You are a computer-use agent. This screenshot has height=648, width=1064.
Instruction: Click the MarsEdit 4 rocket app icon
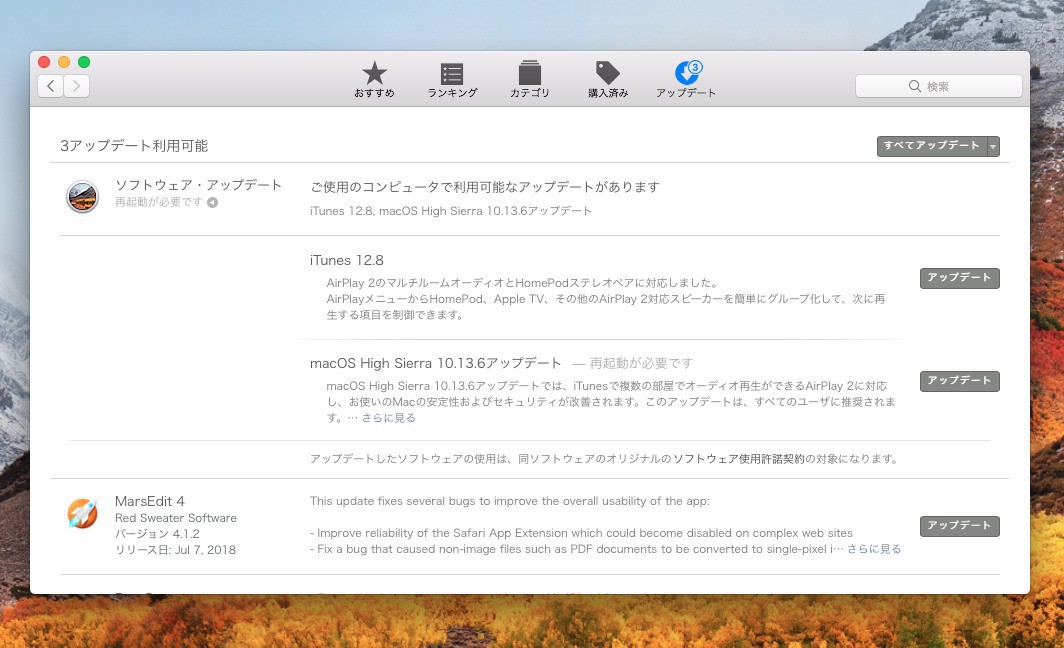[x=82, y=514]
